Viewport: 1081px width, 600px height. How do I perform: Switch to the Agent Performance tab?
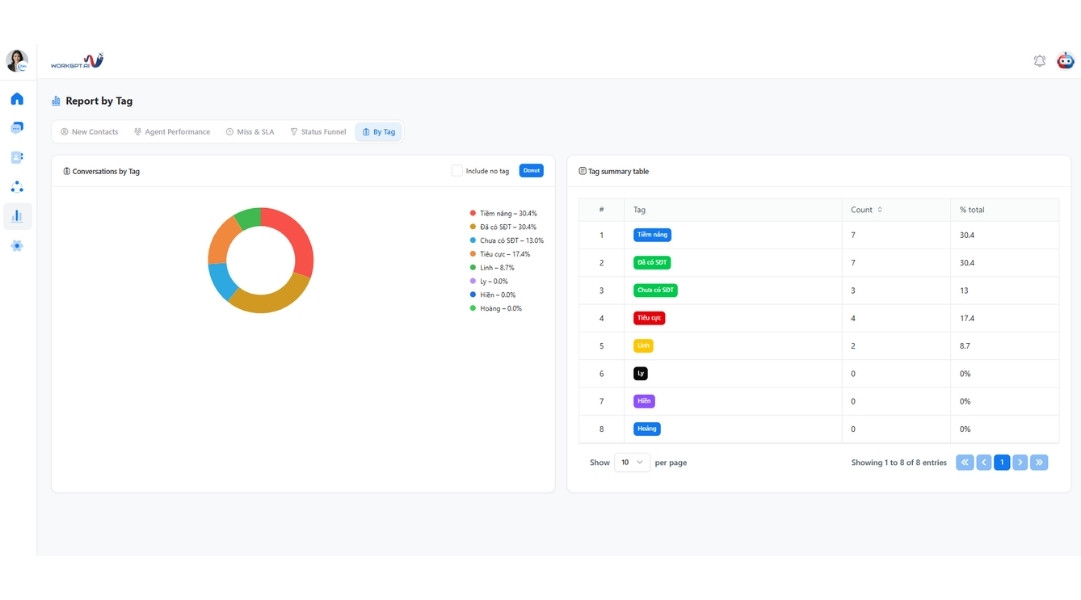172,132
